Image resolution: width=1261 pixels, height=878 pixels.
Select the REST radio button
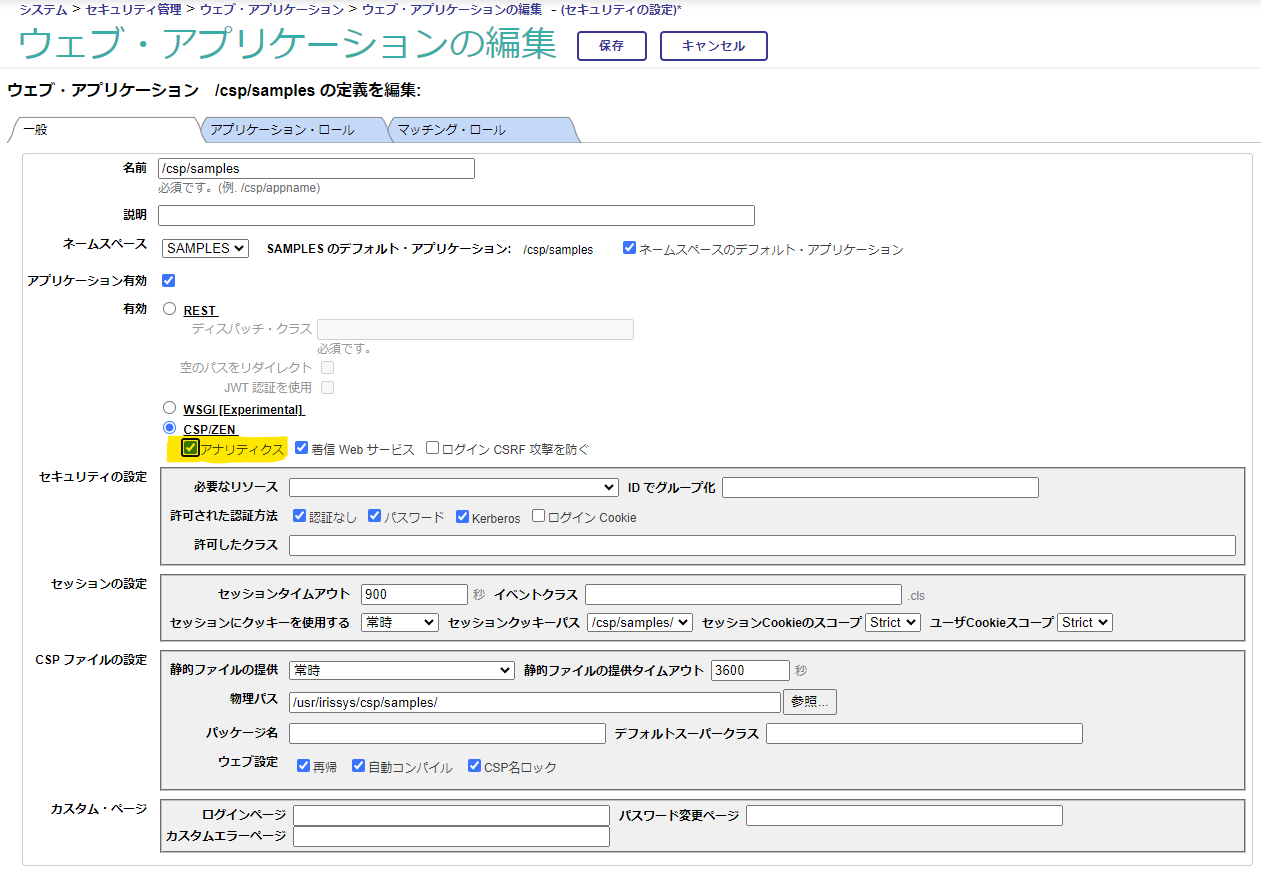169,310
